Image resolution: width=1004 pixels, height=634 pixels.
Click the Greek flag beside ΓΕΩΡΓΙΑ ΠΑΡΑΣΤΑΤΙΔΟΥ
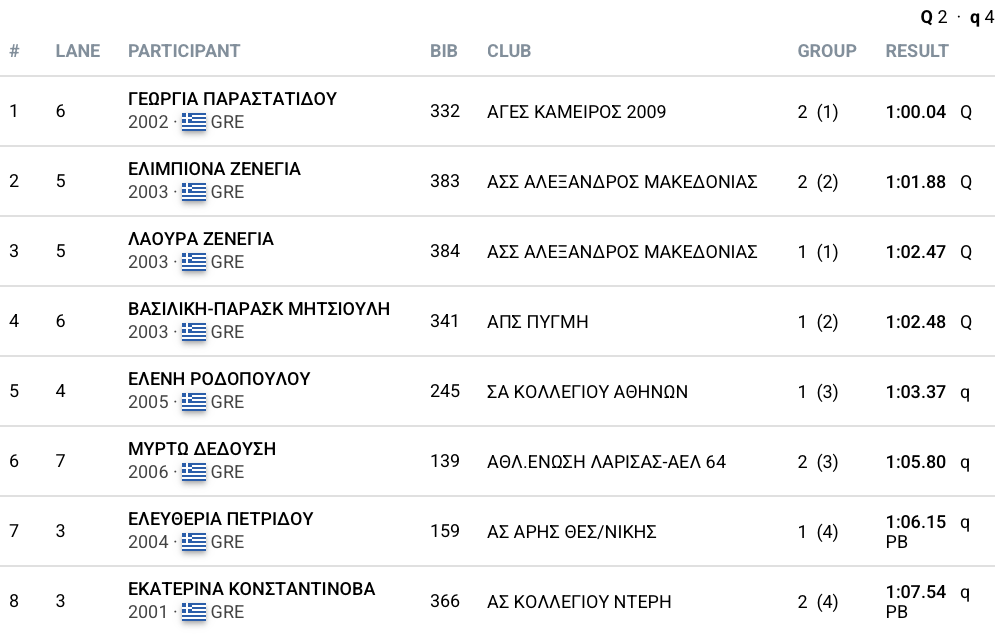click(194, 122)
